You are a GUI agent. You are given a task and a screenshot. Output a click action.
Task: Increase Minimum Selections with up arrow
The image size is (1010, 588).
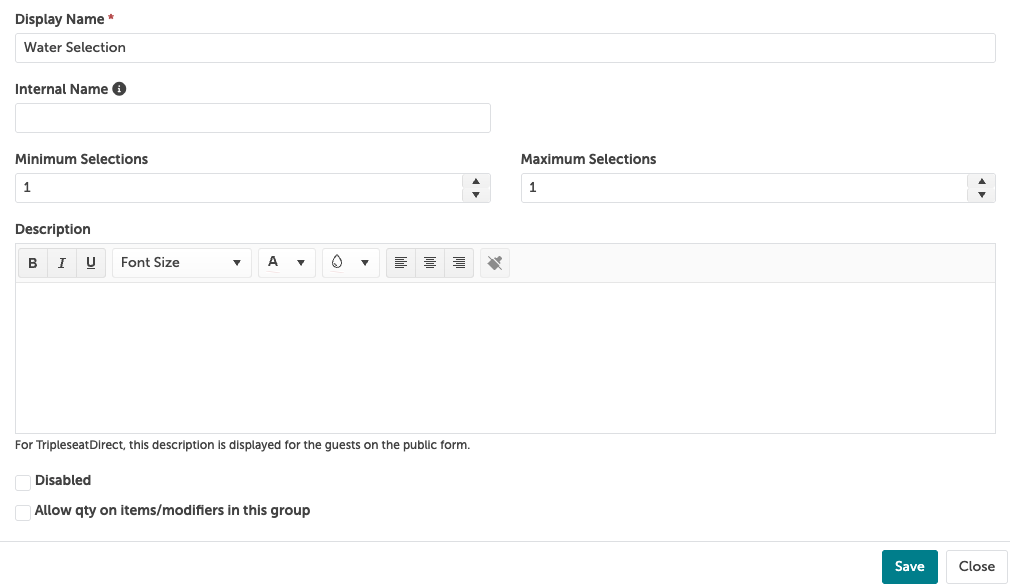(x=476, y=181)
